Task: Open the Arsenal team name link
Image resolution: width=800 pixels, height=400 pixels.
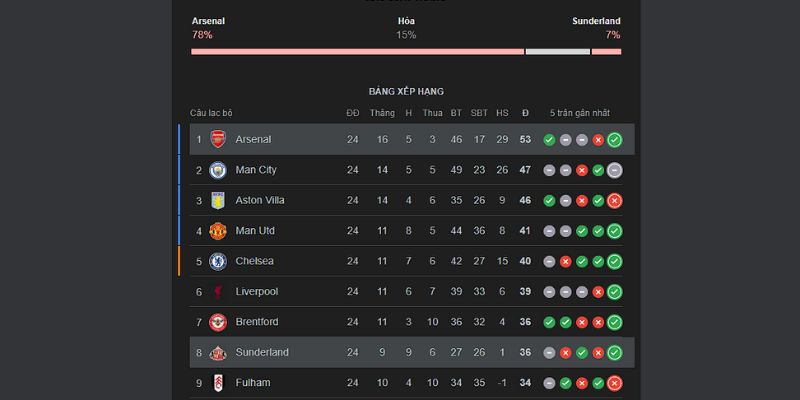Action: pos(253,140)
